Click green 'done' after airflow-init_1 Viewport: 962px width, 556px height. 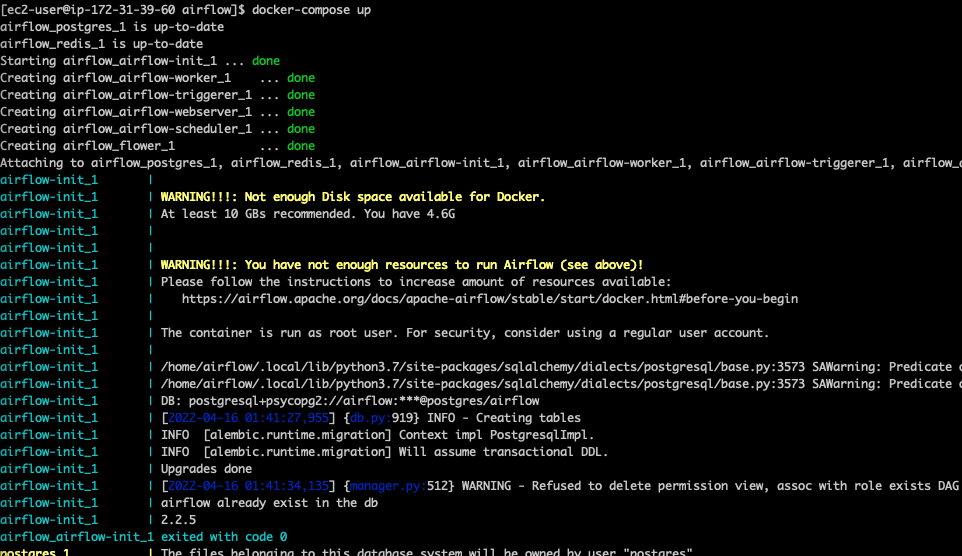pos(266,61)
